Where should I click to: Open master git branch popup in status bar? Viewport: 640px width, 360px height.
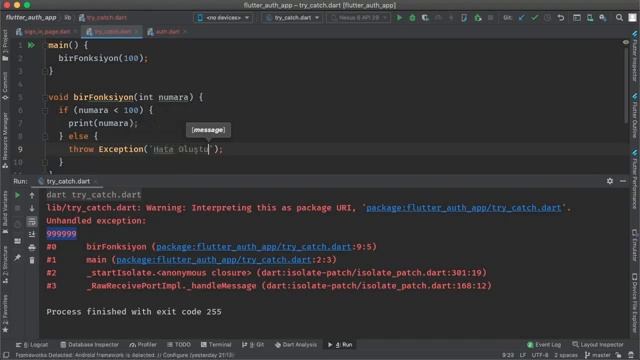598,355
